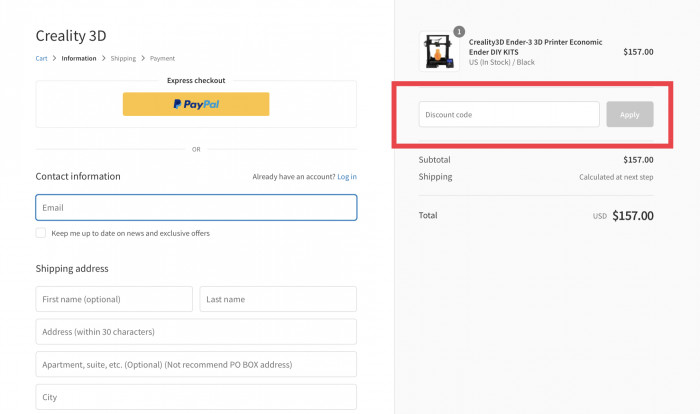Enable Keep me up to date checkbox
The width and height of the screenshot is (700, 414).
coord(41,233)
